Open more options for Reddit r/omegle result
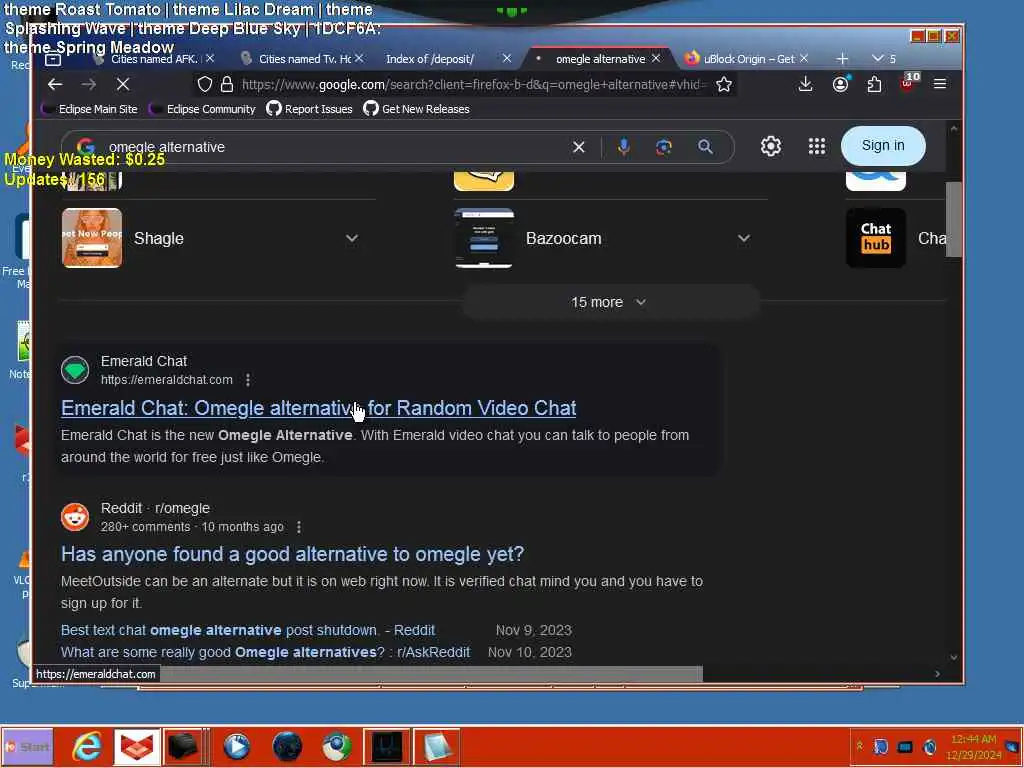 [x=298, y=526]
